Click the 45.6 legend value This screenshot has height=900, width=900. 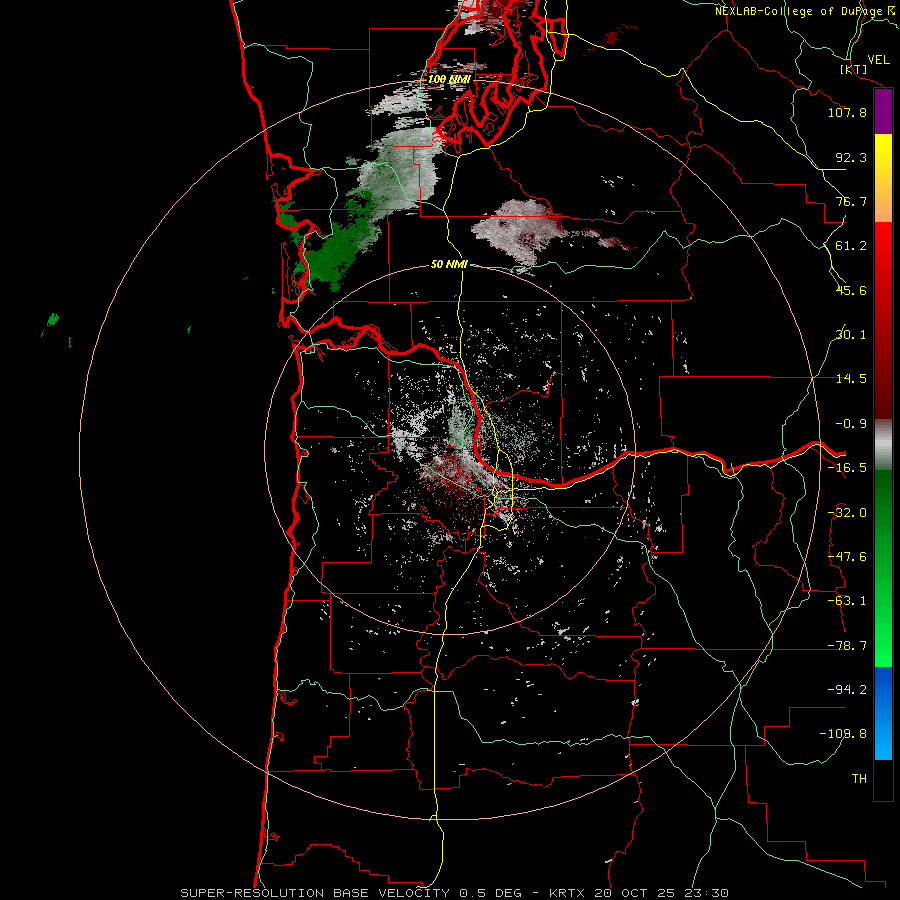pos(851,290)
